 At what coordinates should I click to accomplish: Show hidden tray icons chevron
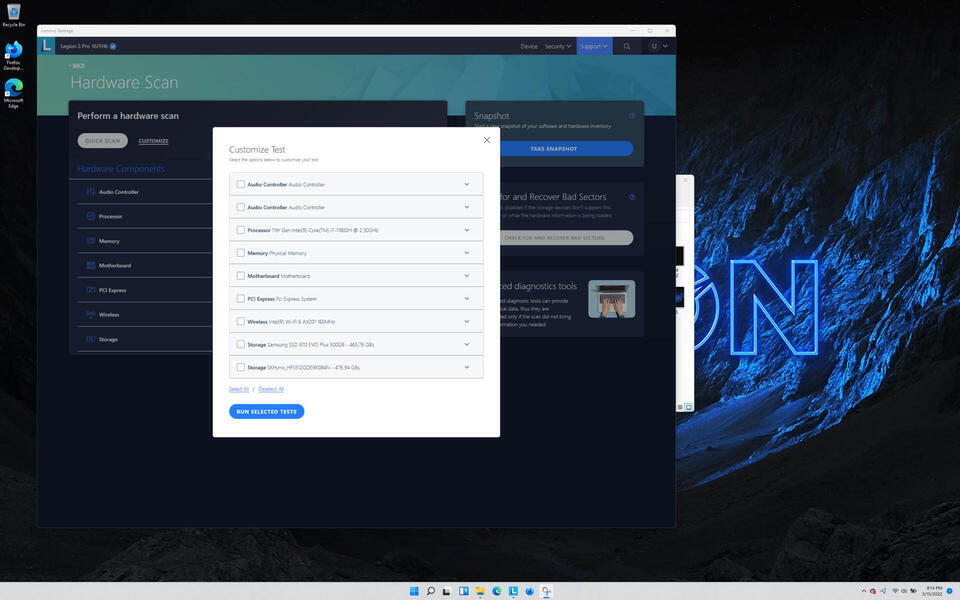[x=864, y=591]
